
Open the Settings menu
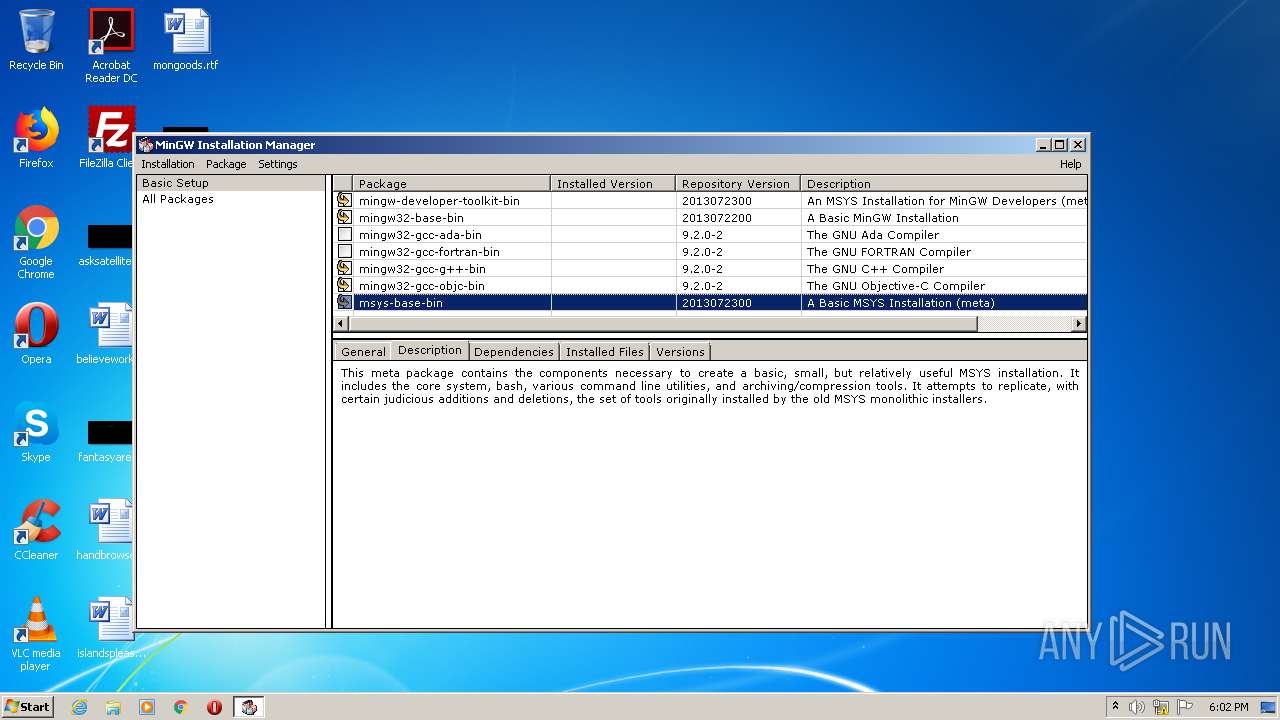tap(278, 164)
